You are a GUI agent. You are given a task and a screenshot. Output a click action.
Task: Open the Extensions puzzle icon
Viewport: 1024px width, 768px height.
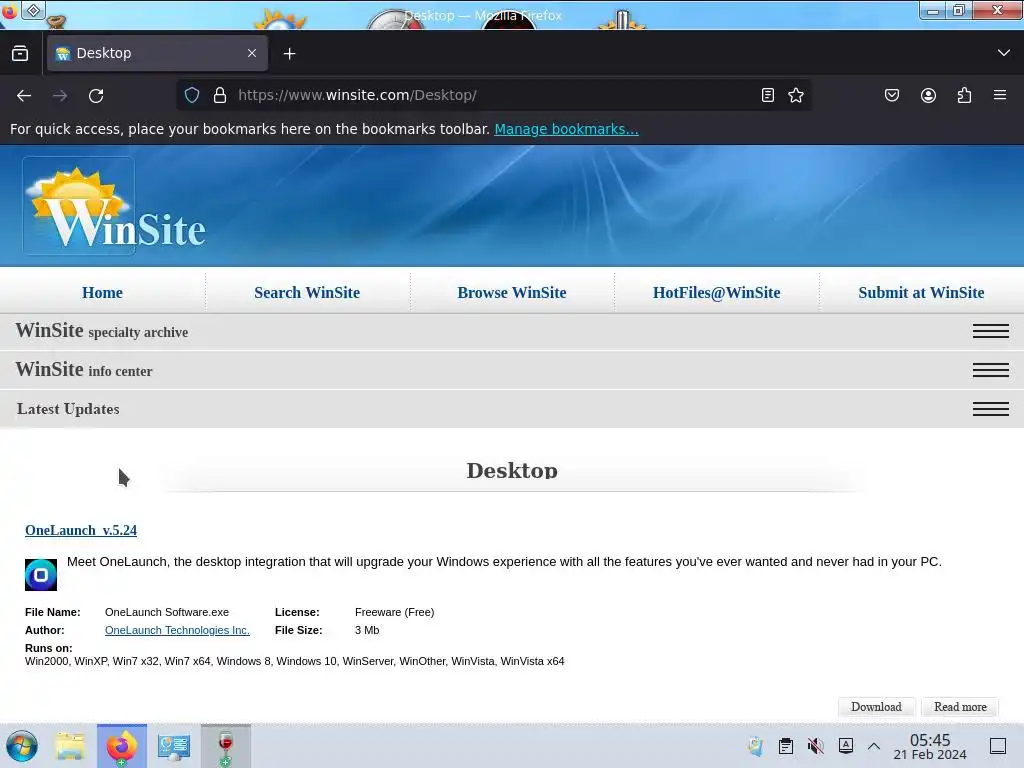click(964, 95)
